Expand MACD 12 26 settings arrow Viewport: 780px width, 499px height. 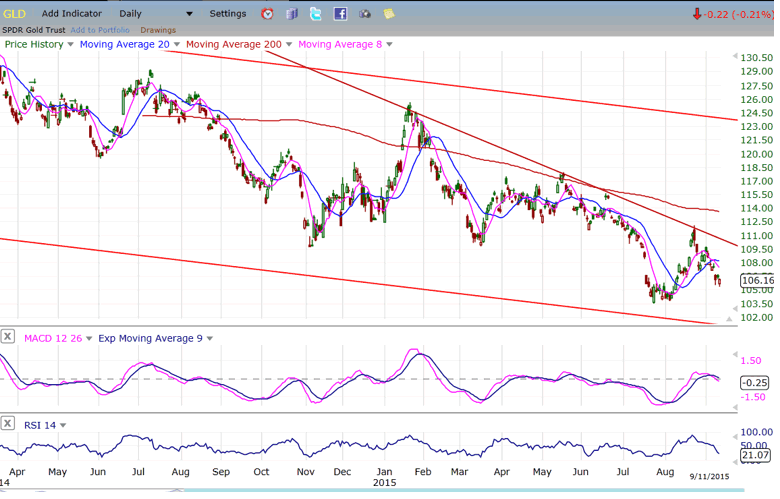coord(90,339)
